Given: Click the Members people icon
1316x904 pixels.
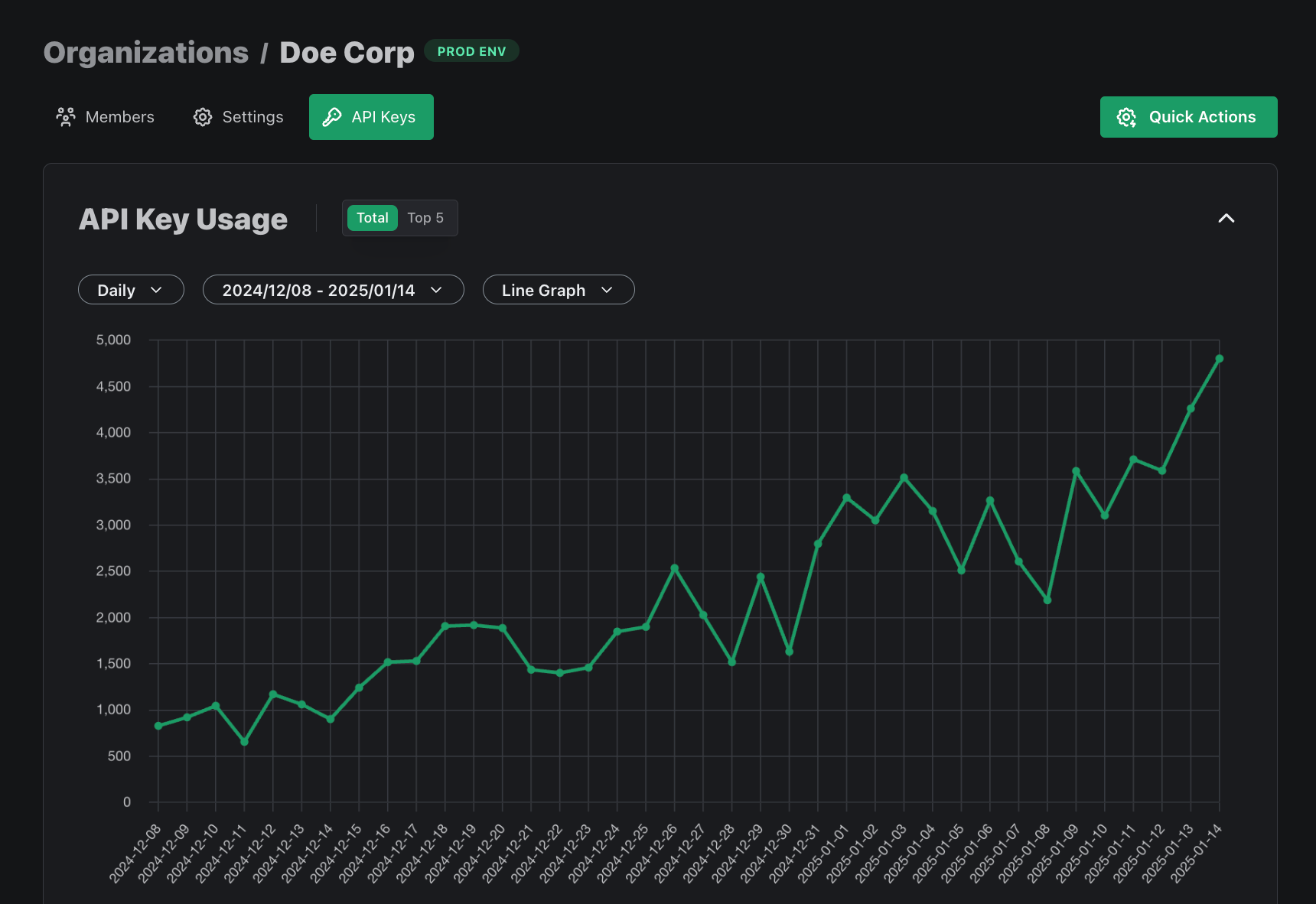Looking at the screenshot, I should 66,117.
